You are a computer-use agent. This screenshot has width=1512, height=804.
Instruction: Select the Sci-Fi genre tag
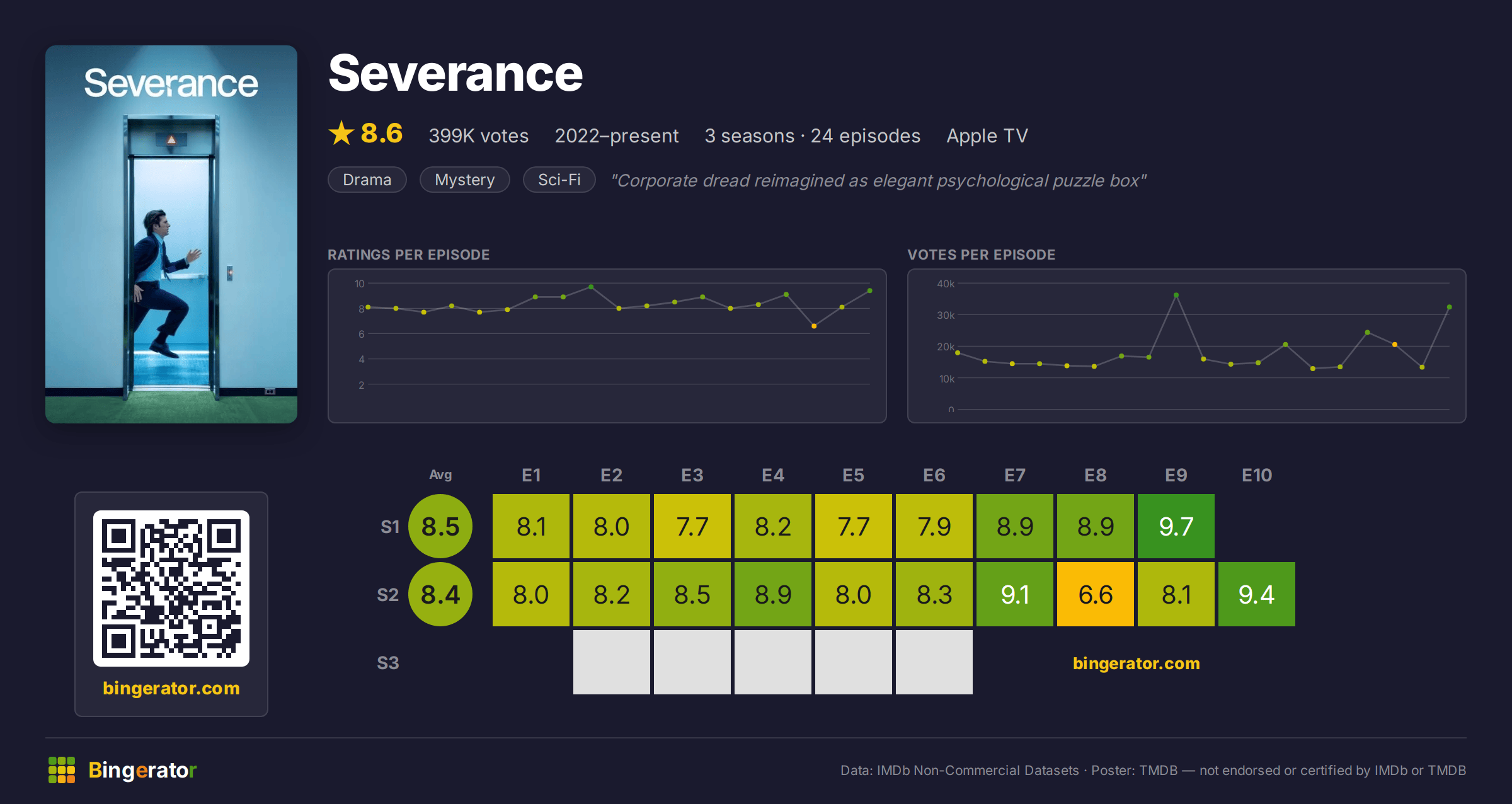point(559,180)
